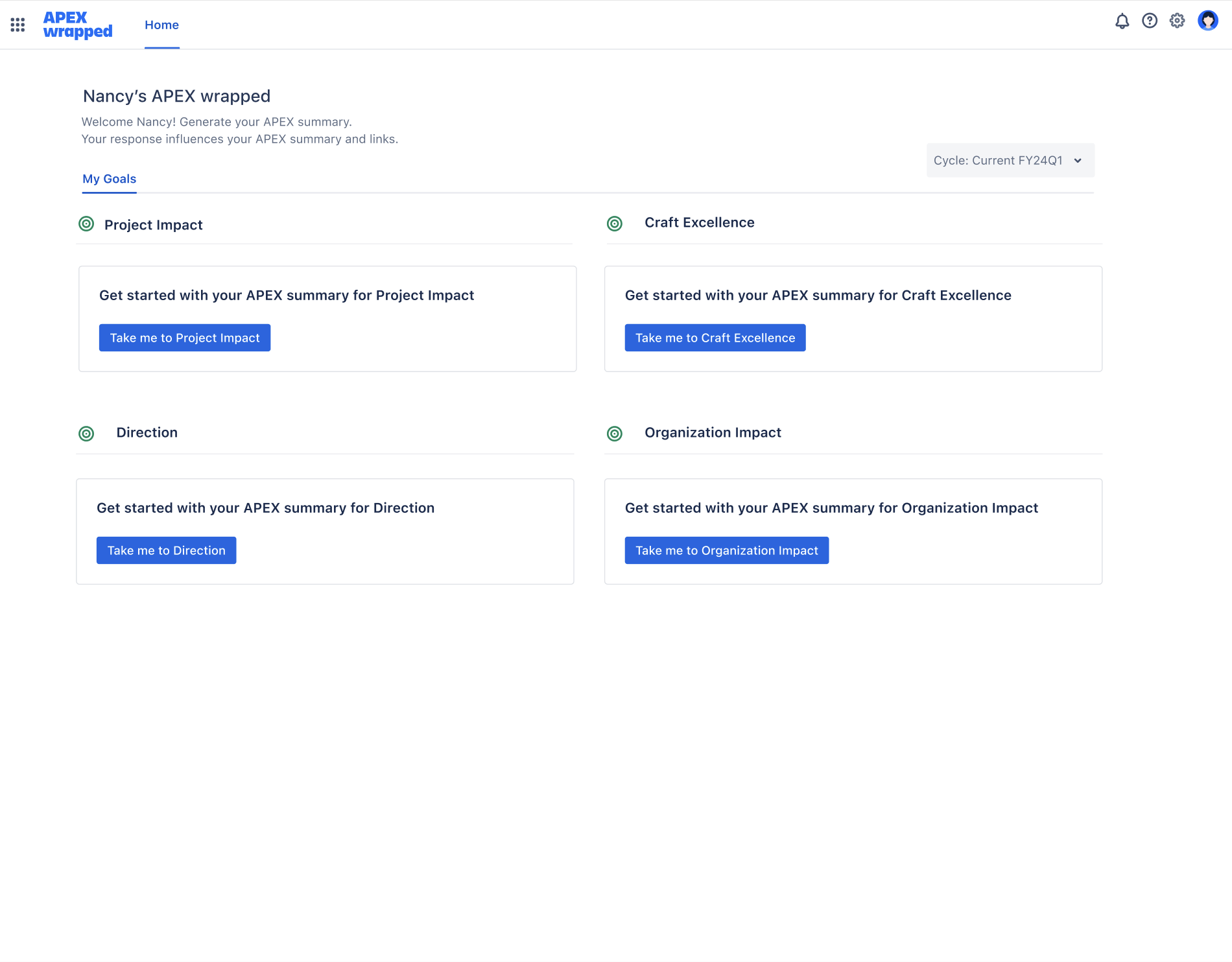
Task: Open the help question mark icon
Action: 1150,21
